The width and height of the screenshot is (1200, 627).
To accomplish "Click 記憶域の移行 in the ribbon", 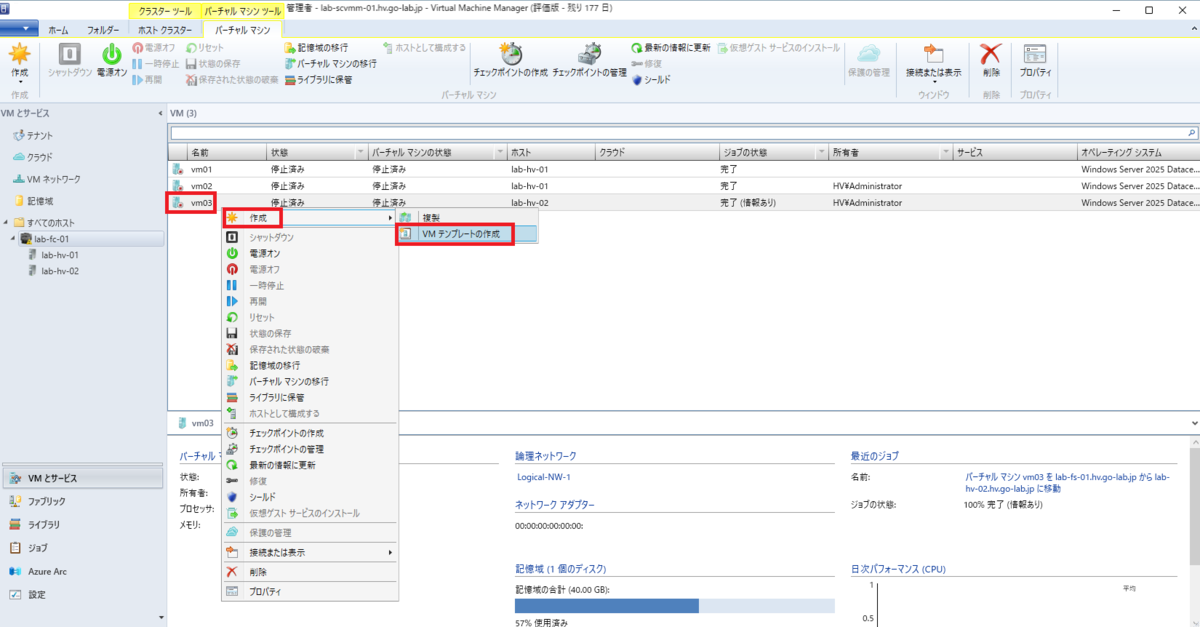I will pyautogui.click(x=316, y=48).
